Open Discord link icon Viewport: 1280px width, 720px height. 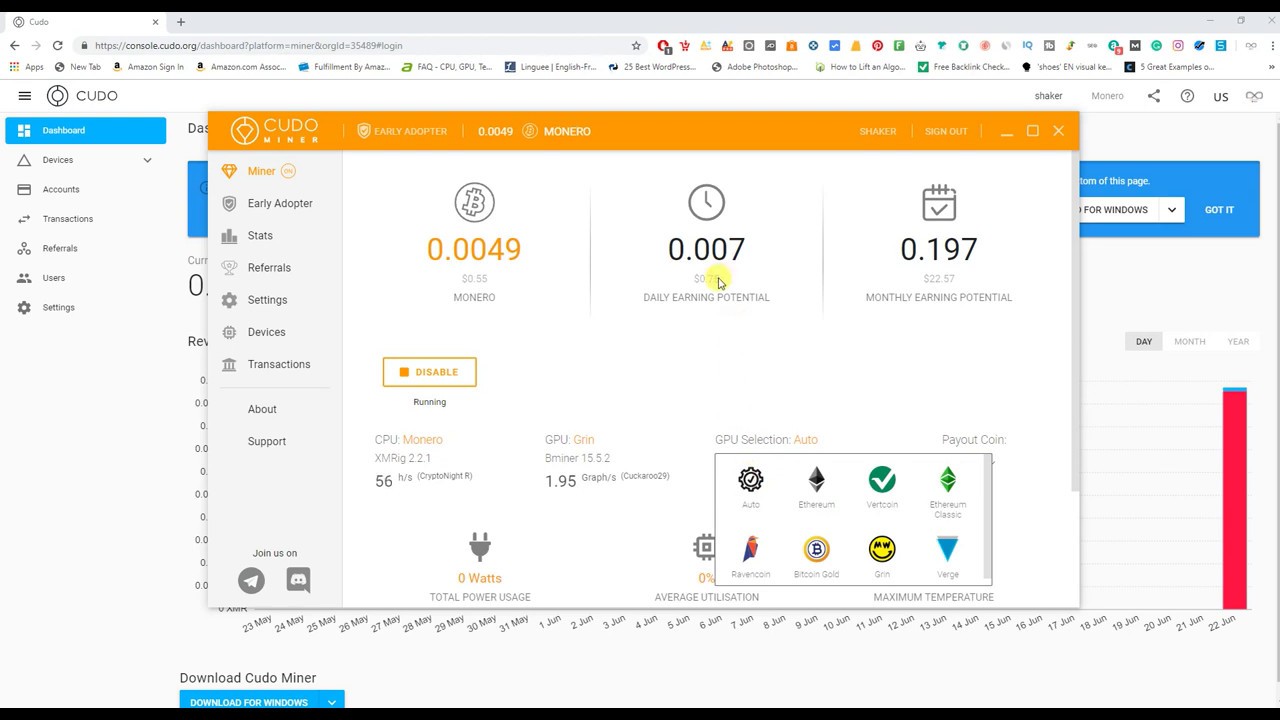pyautogui.click(x=298, y=580)
